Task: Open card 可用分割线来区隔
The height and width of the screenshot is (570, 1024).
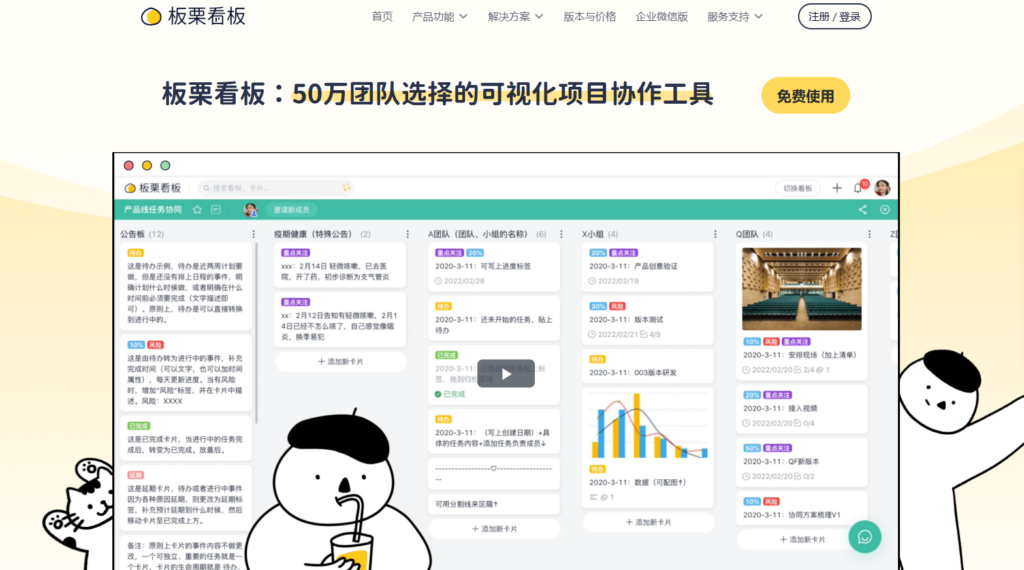Action: (x=494, y=504)
